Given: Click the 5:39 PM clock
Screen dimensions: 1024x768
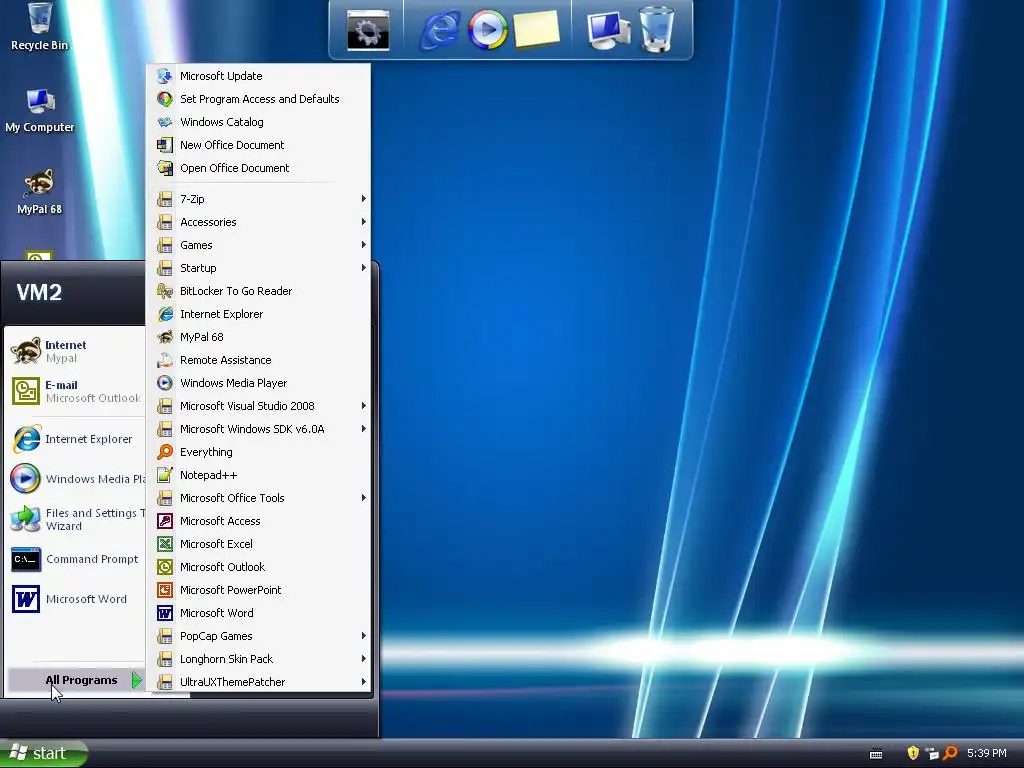Looking at the screenshot, I should tap(986, 753).
